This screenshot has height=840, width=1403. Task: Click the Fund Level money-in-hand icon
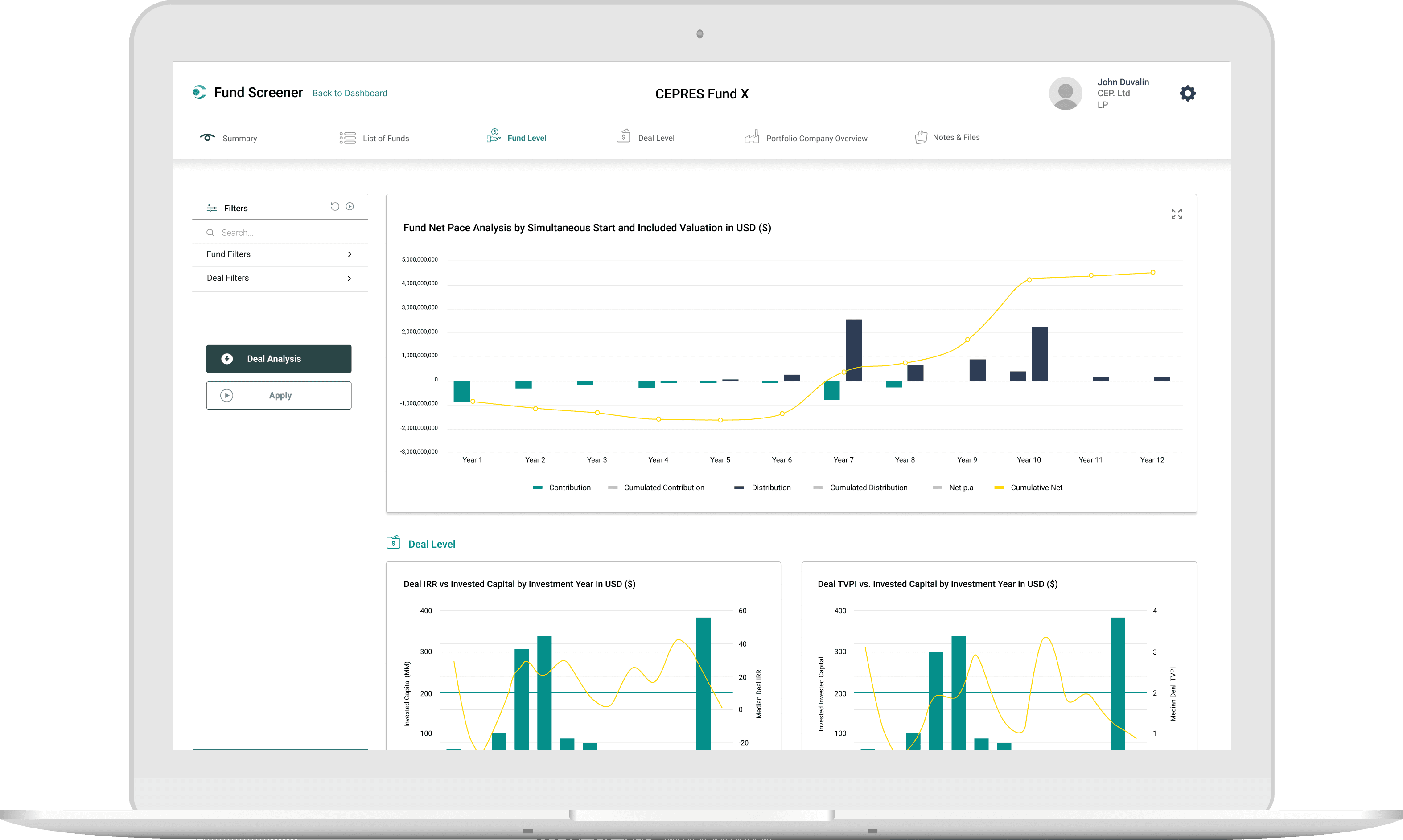[x=493, y=136]
